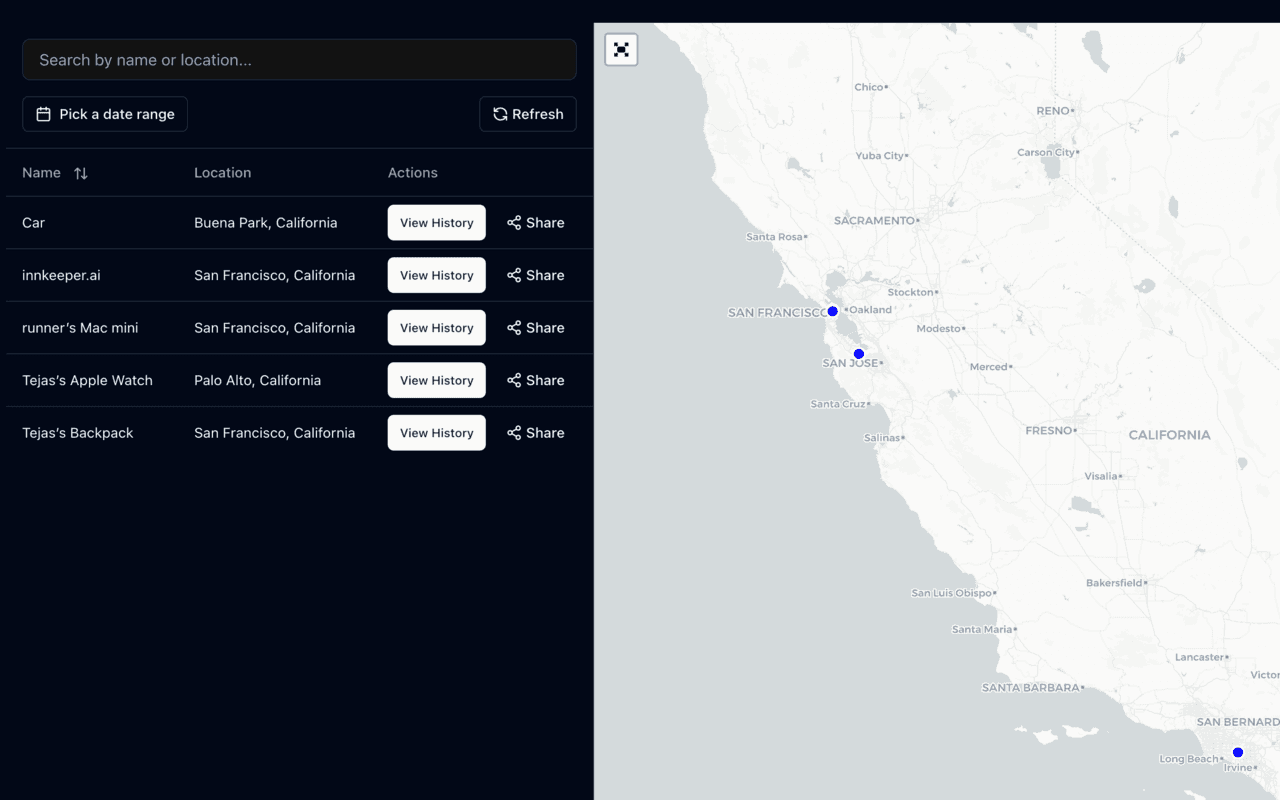The image size is (1280, 800).
Task: View History for Car
Action: click(436, 222)
